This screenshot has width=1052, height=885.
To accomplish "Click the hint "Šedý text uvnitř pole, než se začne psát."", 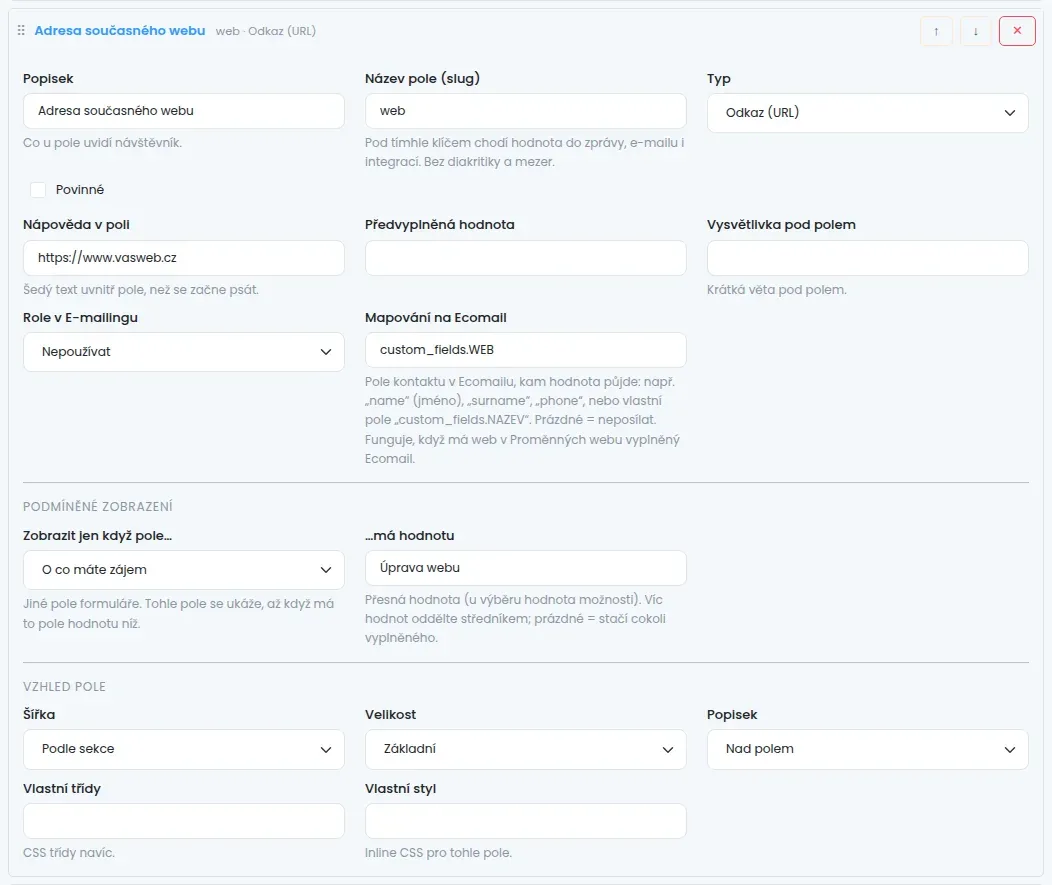I will [x=141, y=290].
